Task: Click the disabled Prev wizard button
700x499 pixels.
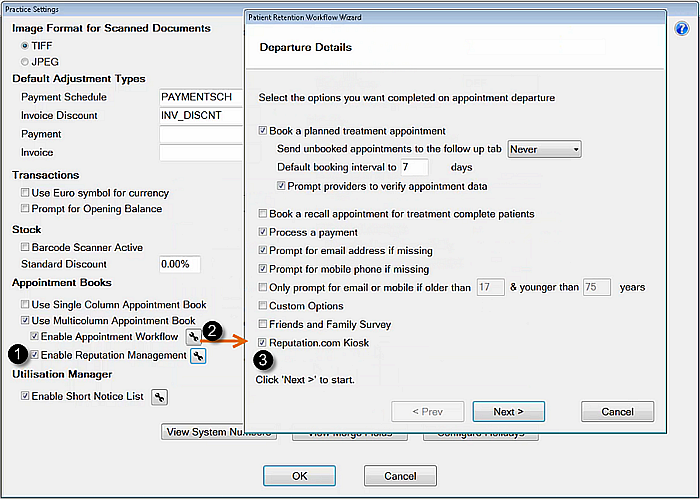Action: [x=428, y=412]
